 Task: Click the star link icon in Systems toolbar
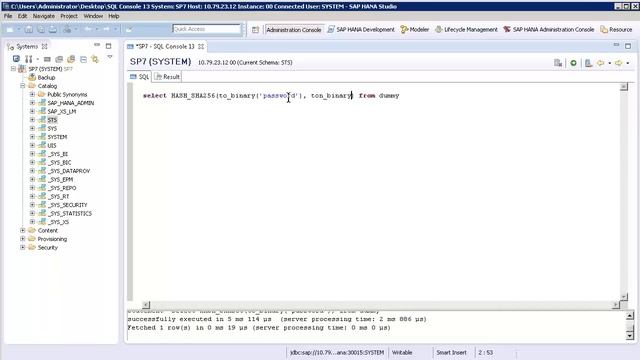pos(95,59)
